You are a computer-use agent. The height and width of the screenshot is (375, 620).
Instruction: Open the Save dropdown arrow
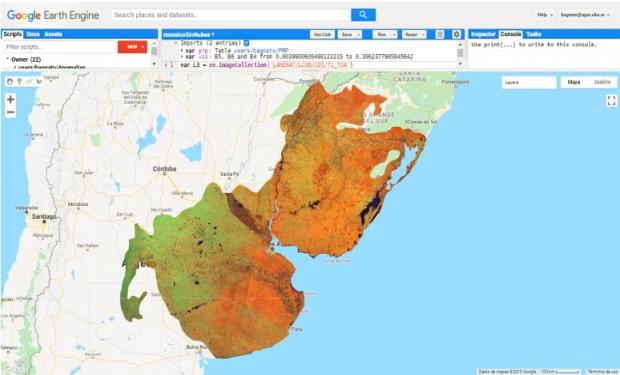pyautogui.click(x=359, y=34)
